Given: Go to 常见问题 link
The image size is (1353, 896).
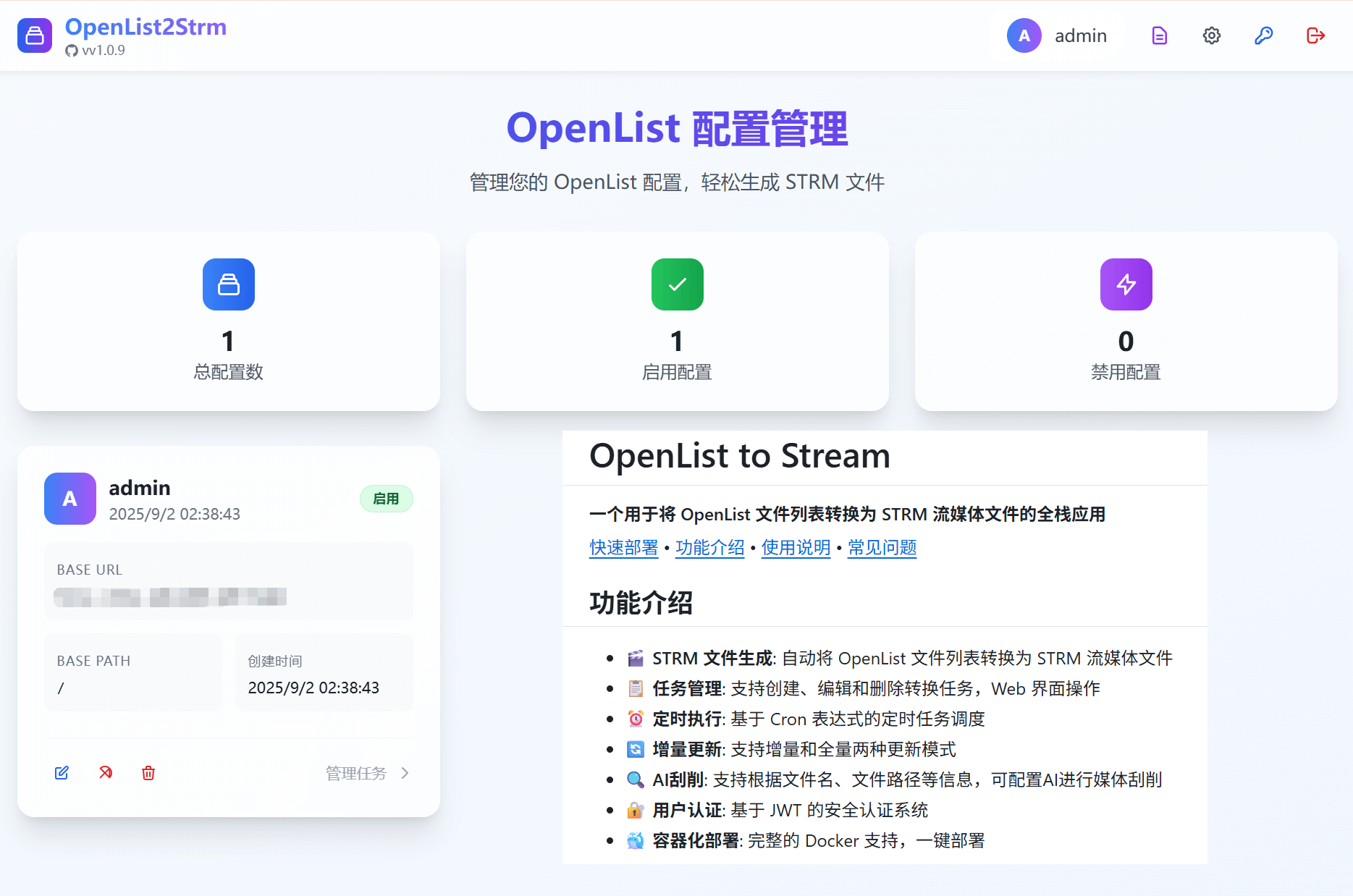Looking at the screenshot, I should click(882, 548).
